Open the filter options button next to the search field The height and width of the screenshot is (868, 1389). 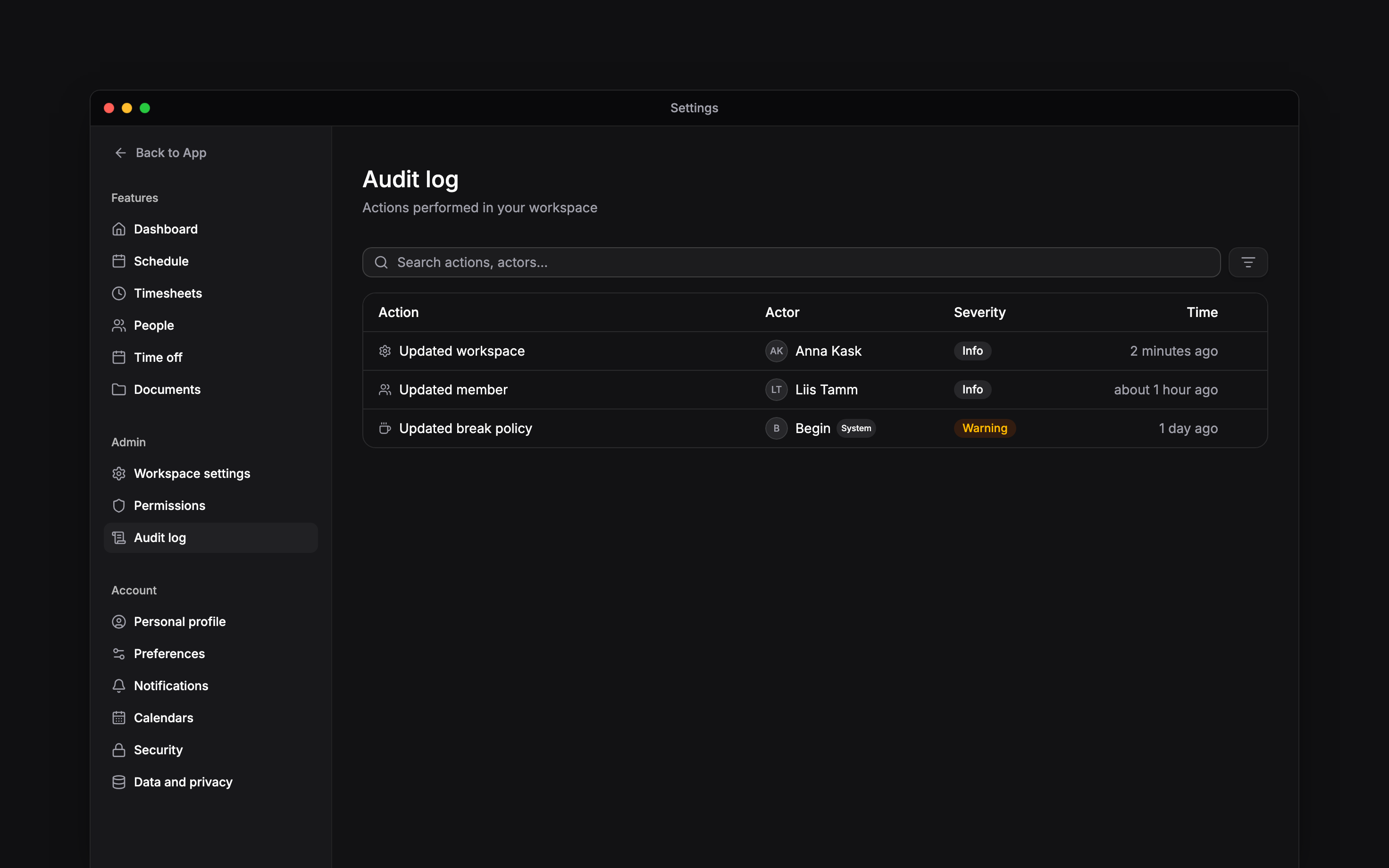pyautogui.click(x=1248, y=262)
